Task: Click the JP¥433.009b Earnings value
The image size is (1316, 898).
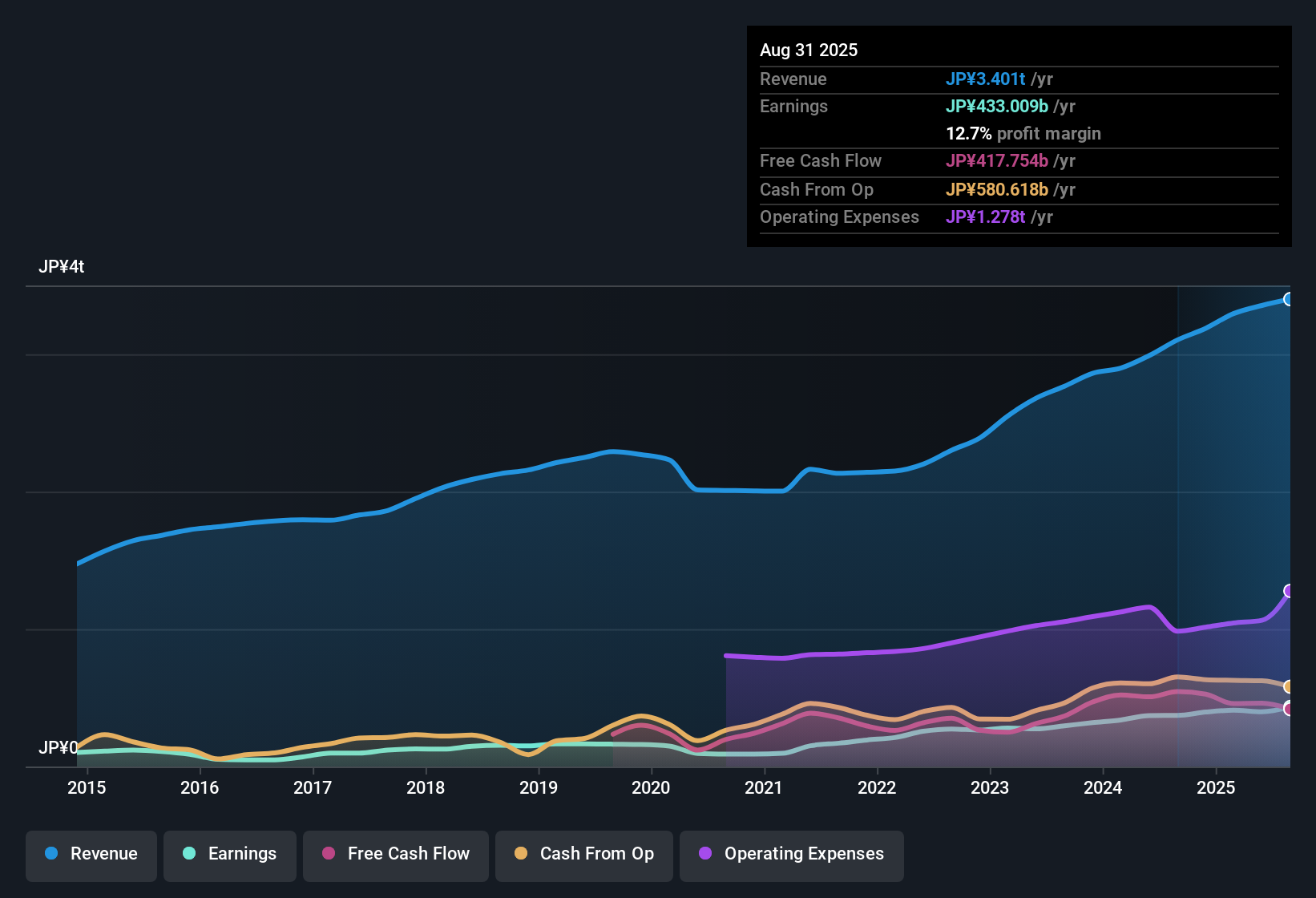Action: pyautogui.click(x=997, y=106)
